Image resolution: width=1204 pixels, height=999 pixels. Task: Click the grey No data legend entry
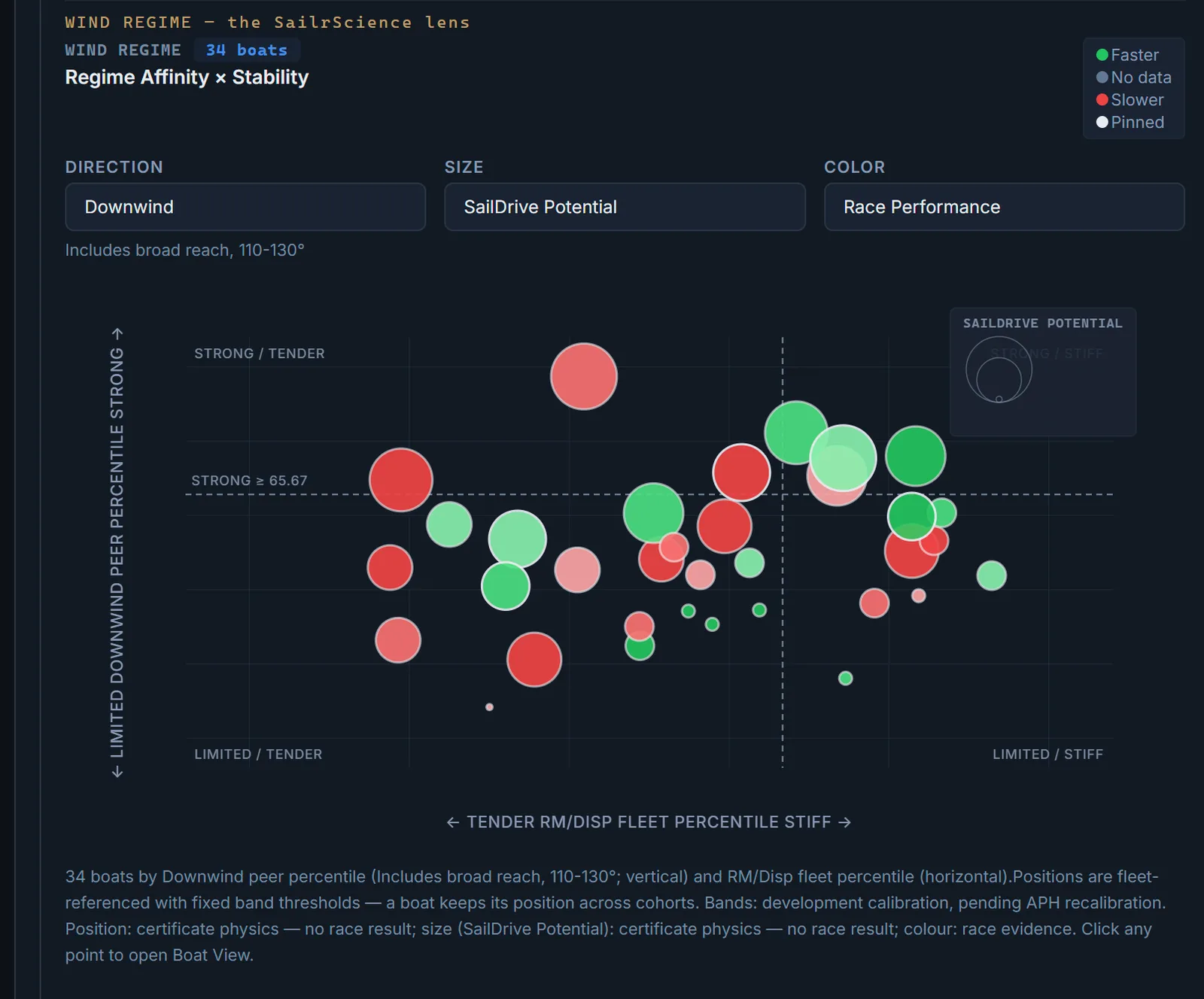1134,77
